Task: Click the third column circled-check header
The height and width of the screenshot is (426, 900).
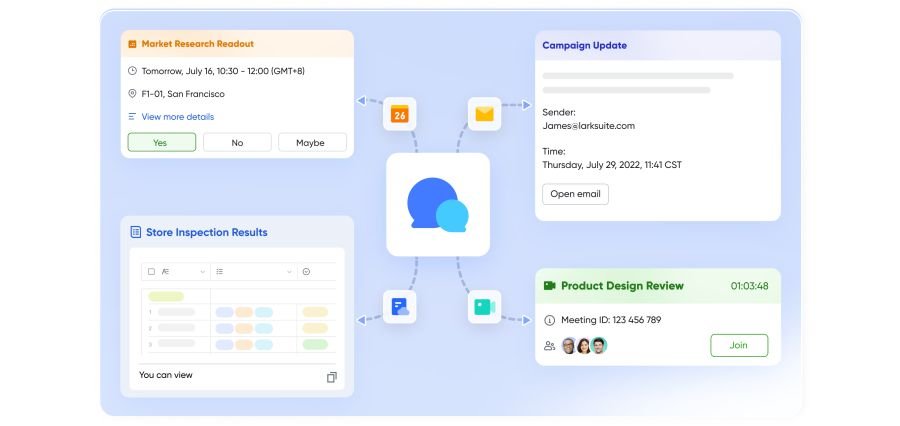Action: [306, 271]
